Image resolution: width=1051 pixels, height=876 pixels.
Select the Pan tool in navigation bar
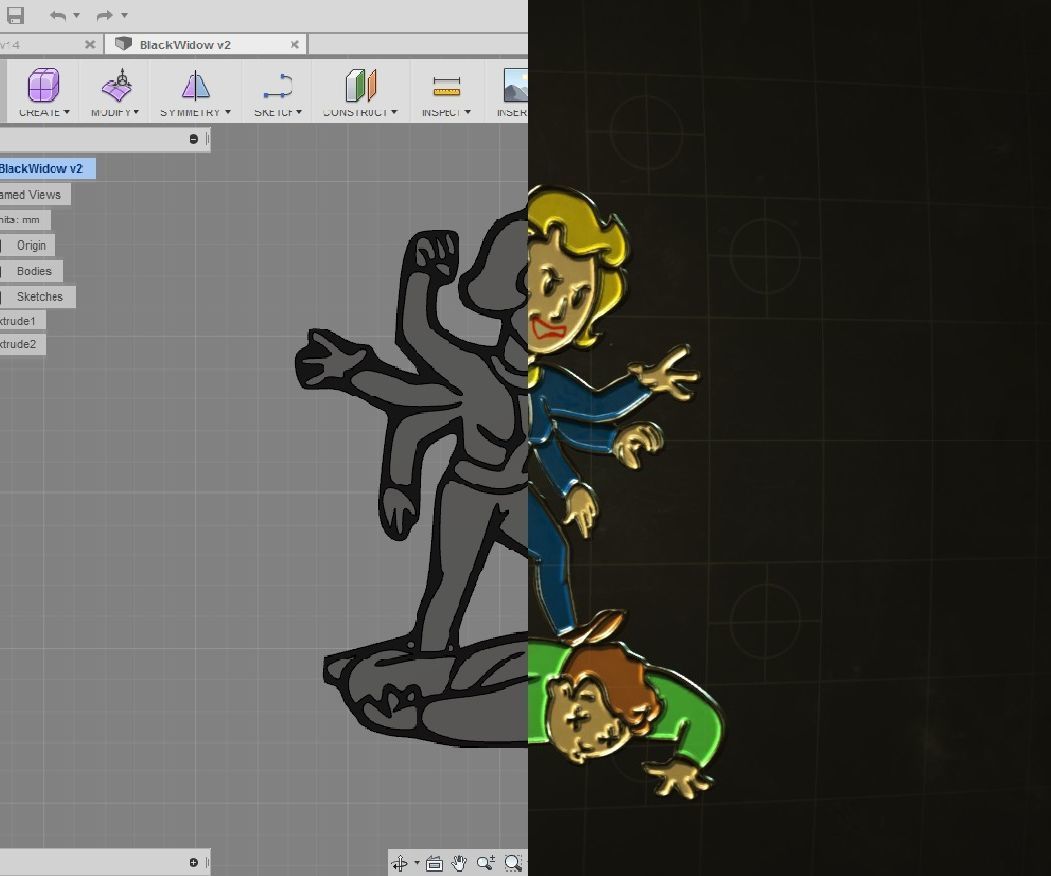458,861
